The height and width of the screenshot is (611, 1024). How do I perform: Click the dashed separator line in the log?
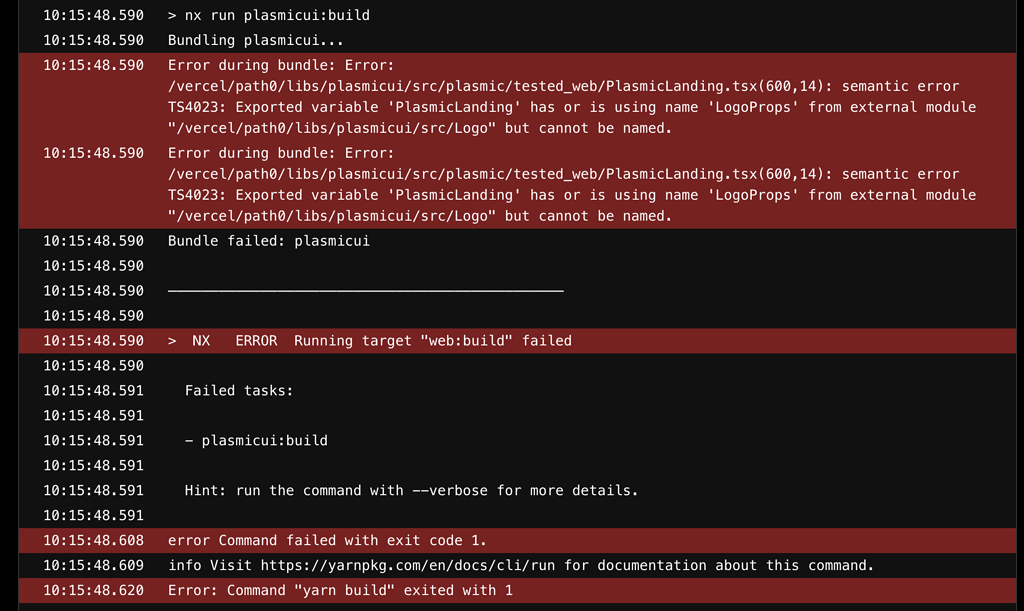click(365, 291)
